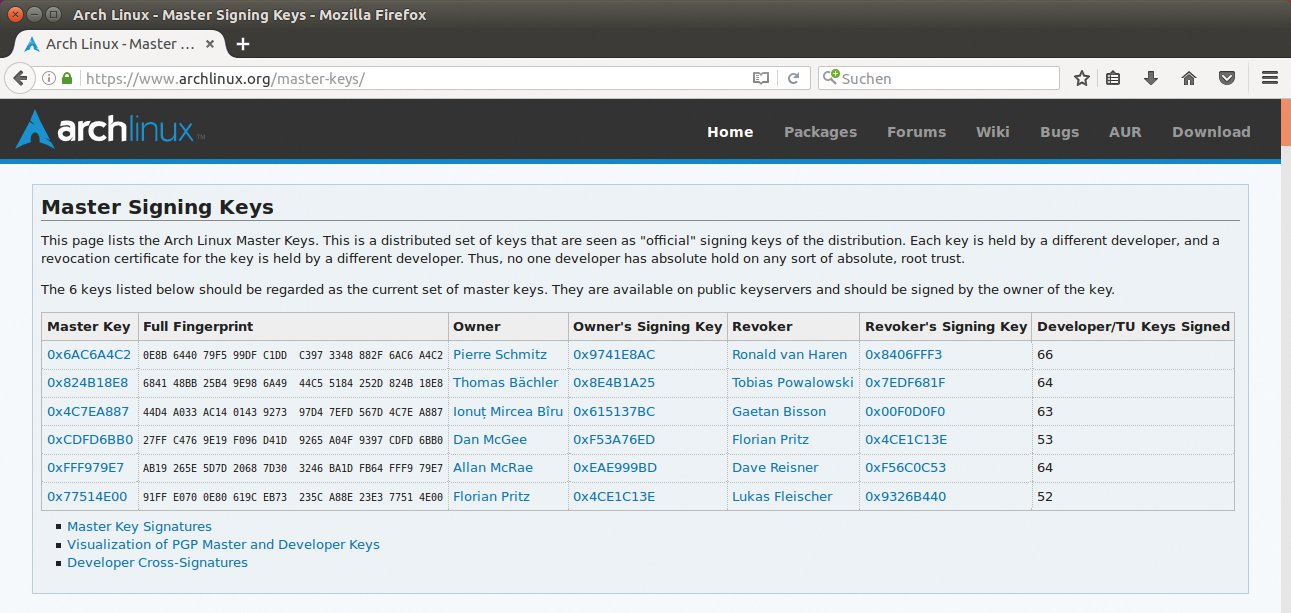The height and width of the screenshot is (613, 1291).
Task: Open the Wiki navigation item
Action: click(x=993, y=132)
